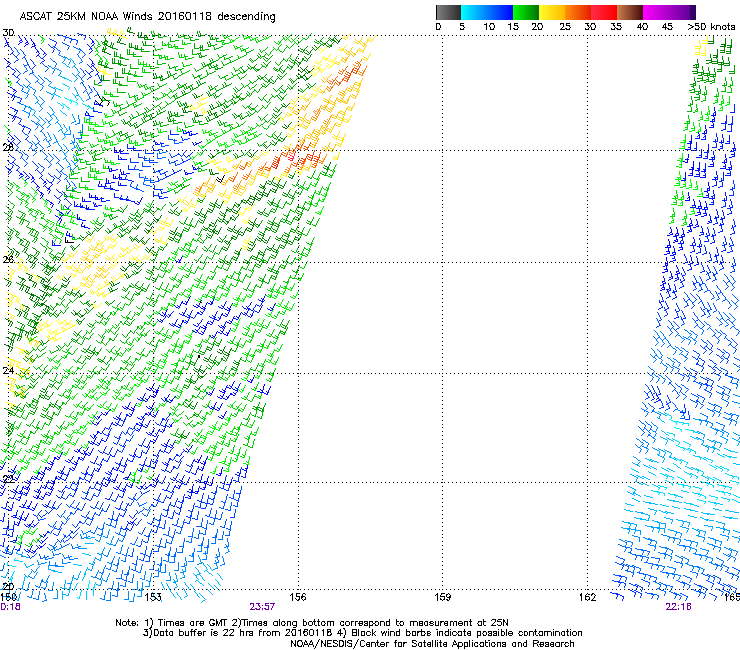Image resolution: width=740 pixels, height=650 pixels.
Task: Click the gray 0-5 knots legend swatch
Action: [448, 12]
